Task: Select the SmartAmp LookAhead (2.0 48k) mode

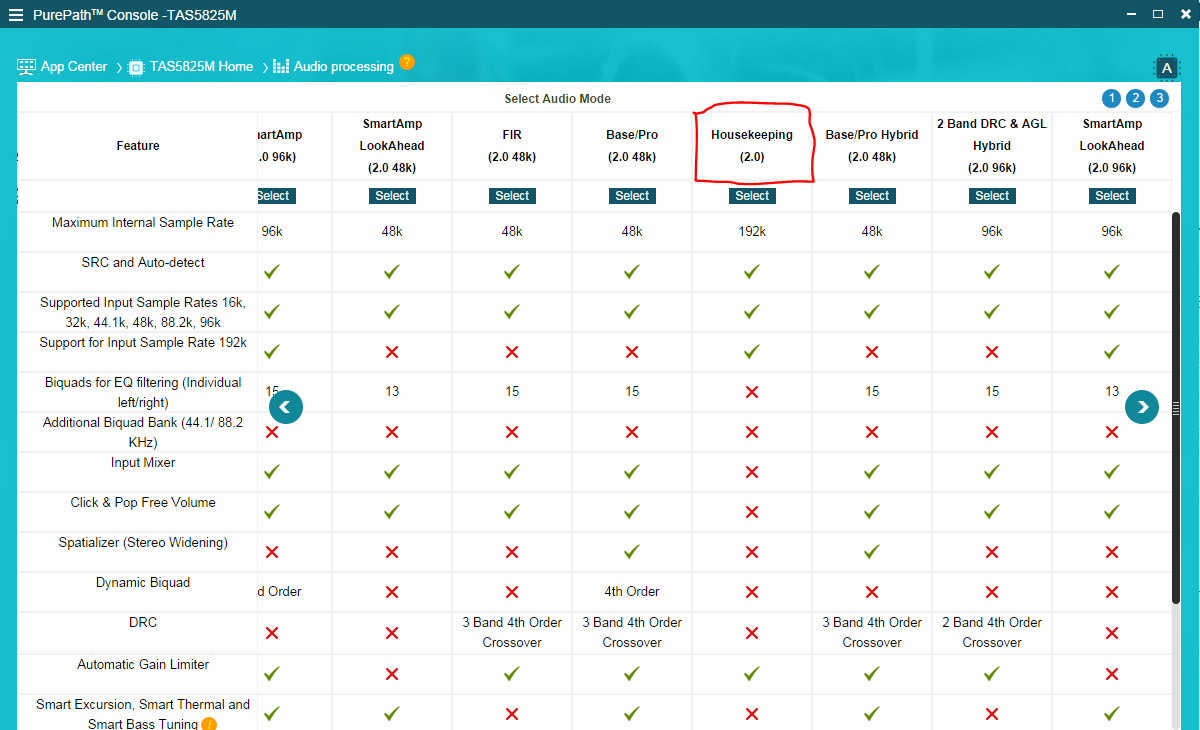Action: tap(392, 196)
